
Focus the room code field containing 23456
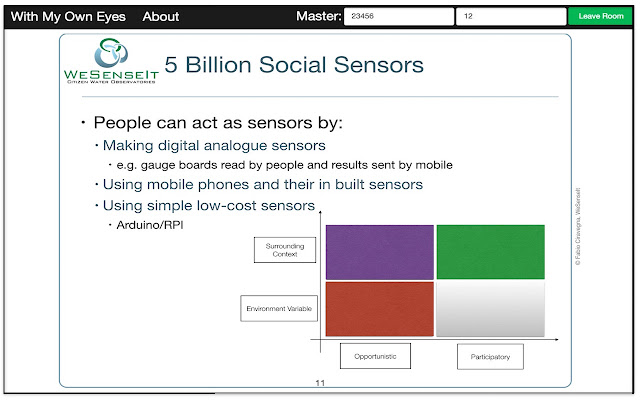[399, 16]
